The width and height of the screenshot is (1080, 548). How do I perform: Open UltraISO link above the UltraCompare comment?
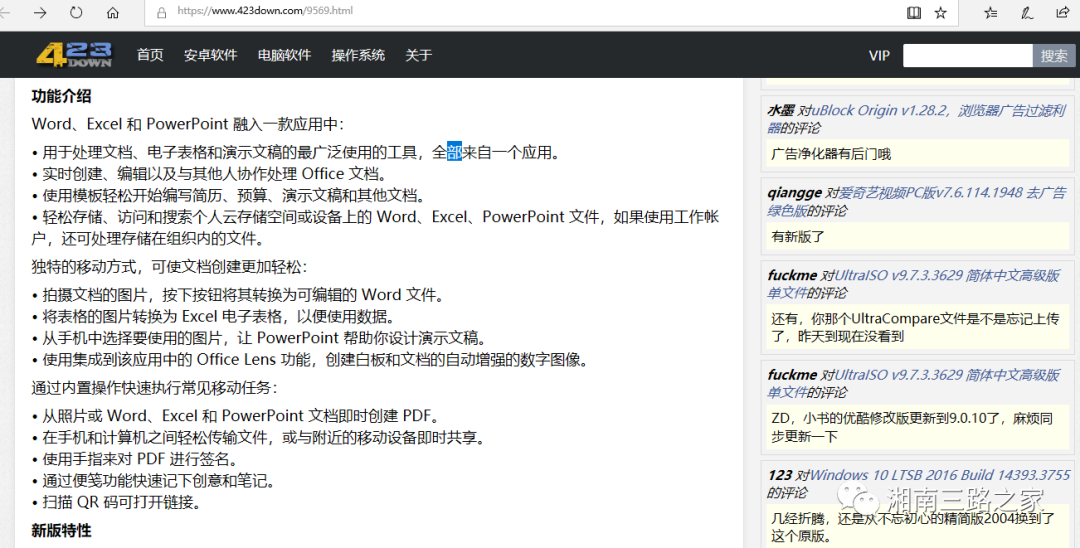click(x=913, y=284)
